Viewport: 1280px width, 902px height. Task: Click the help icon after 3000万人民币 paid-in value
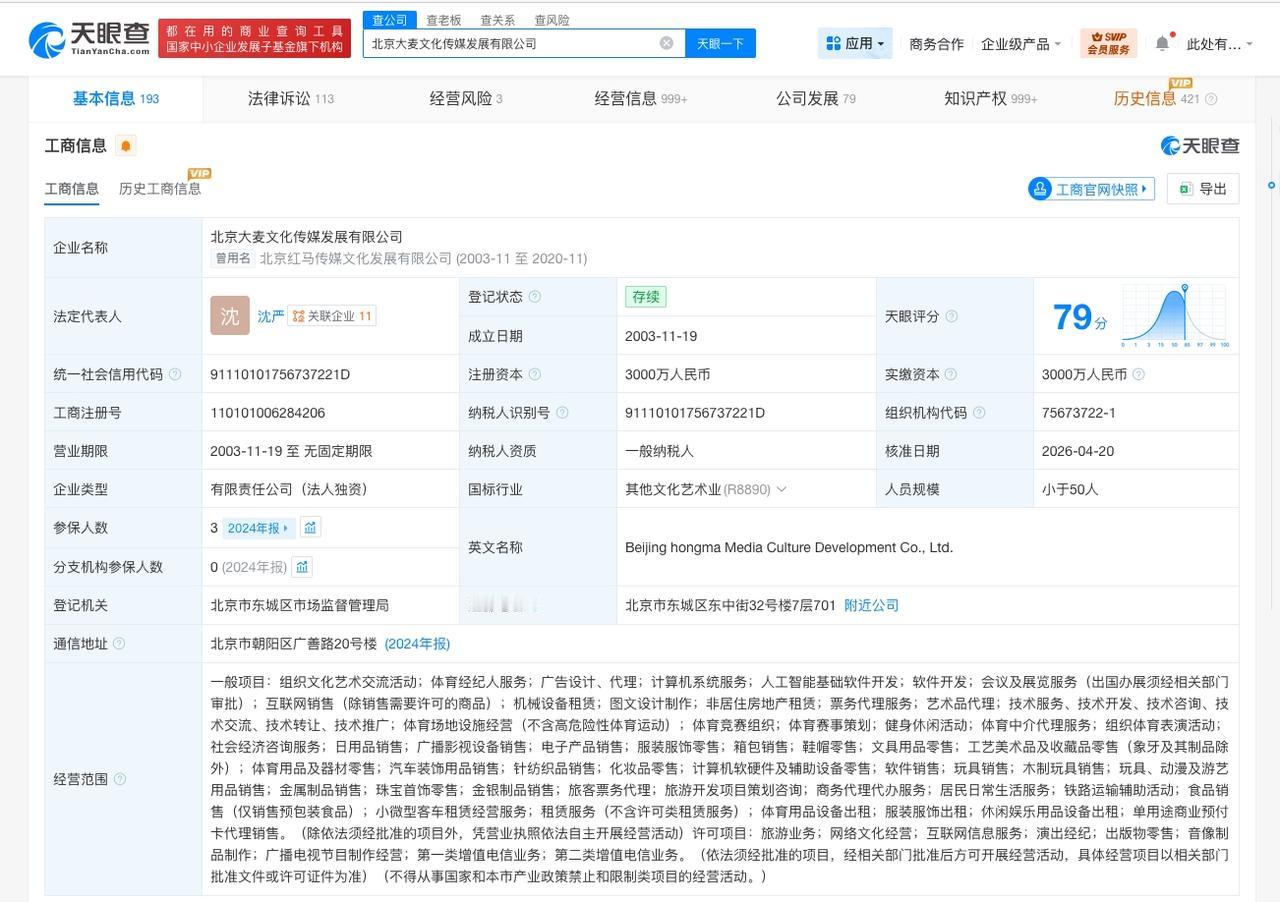[1138, 374]
